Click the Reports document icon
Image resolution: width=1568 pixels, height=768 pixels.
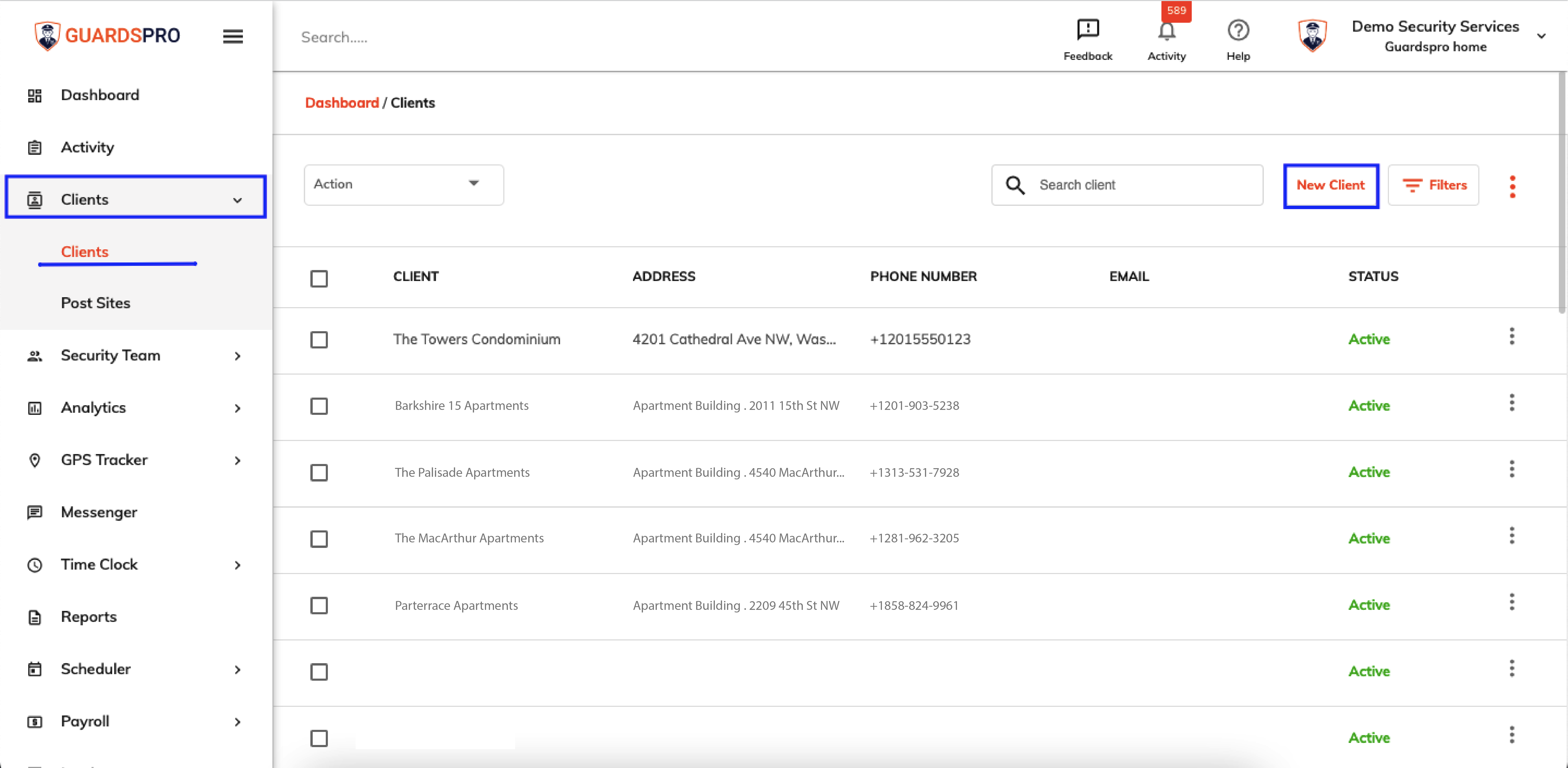(x=35, y=617)
